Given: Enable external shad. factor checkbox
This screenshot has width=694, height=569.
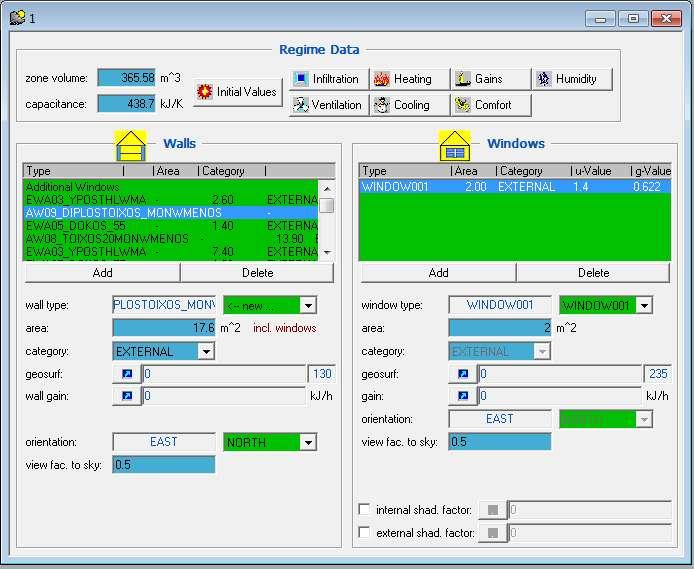Looking at the screenshot, I should [x=364, y=532].
